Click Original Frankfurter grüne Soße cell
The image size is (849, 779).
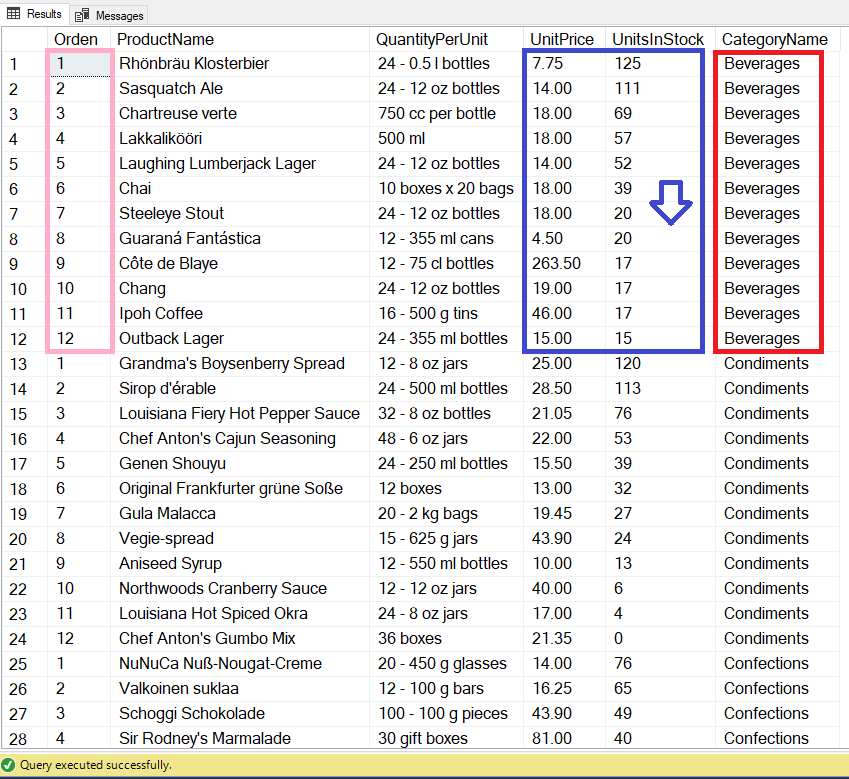(x=240, y=488)
